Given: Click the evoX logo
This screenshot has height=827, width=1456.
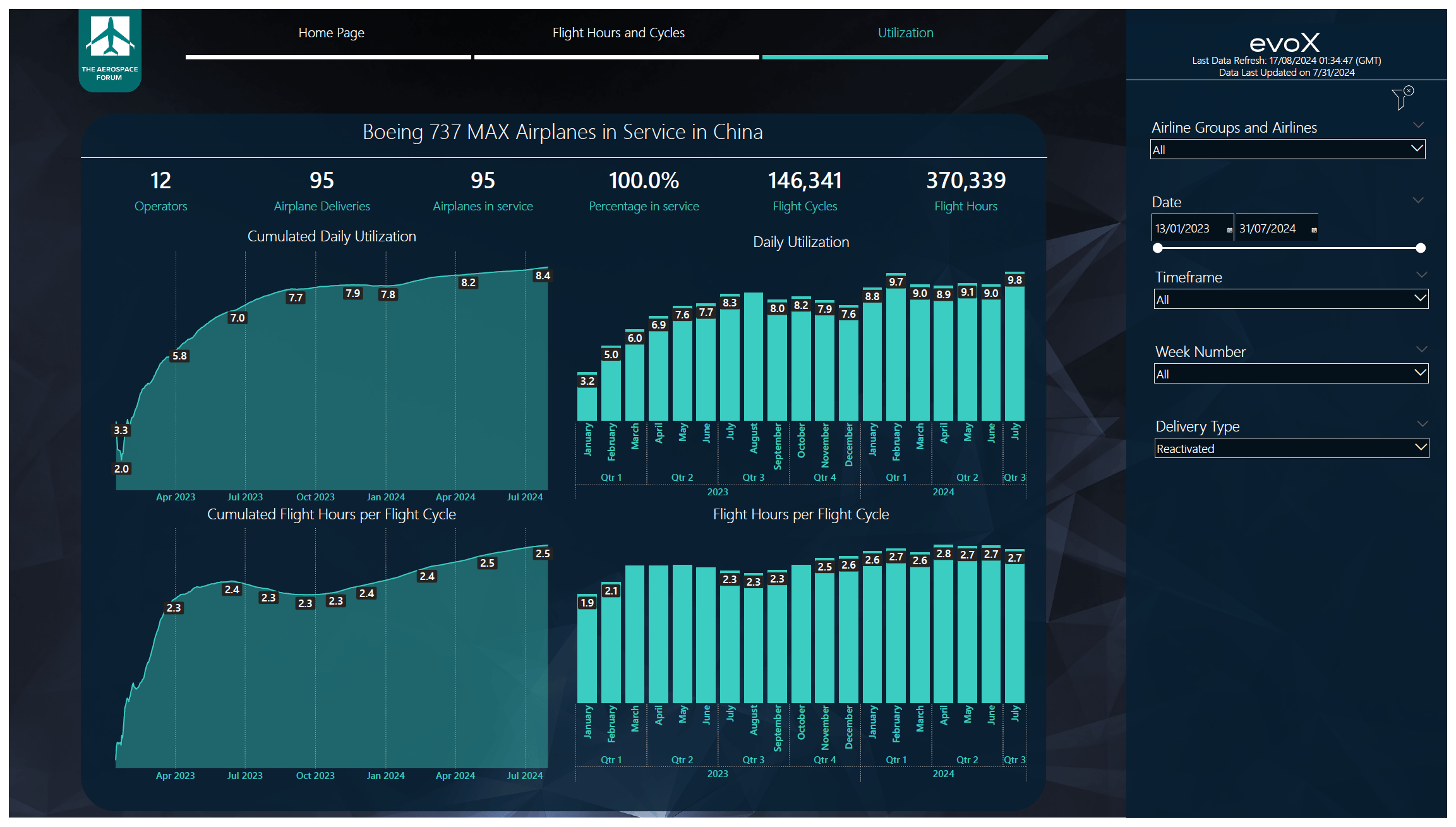Looking at the screenshot, I should [1284, 43].
